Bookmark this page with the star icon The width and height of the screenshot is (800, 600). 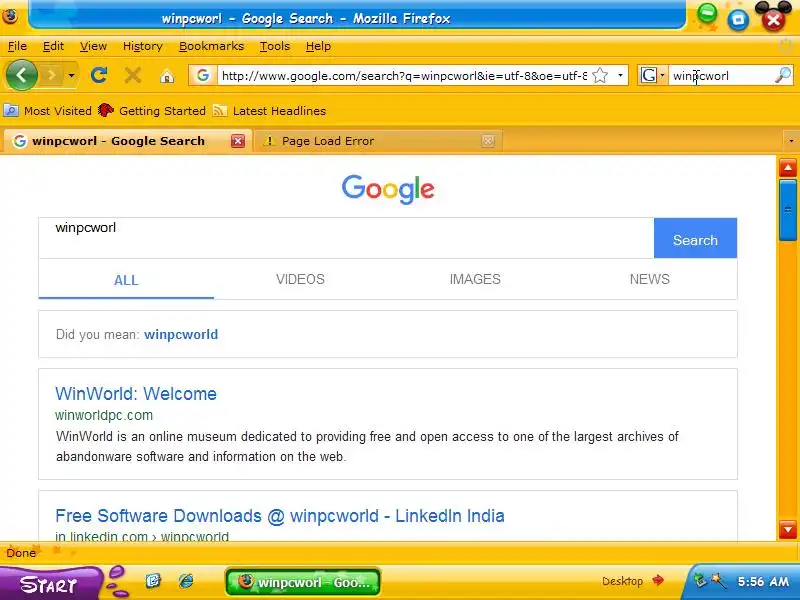click(601, 76)
